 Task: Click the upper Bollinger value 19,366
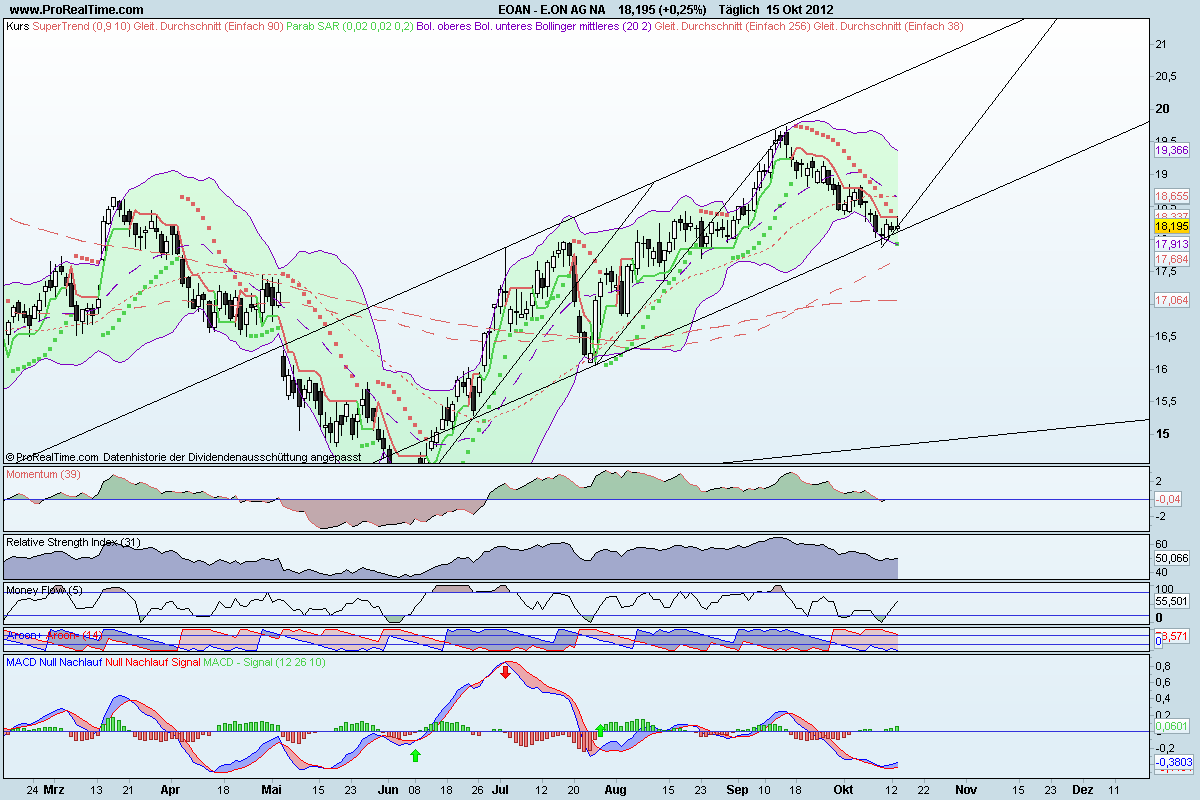(x=1171, y=150)
